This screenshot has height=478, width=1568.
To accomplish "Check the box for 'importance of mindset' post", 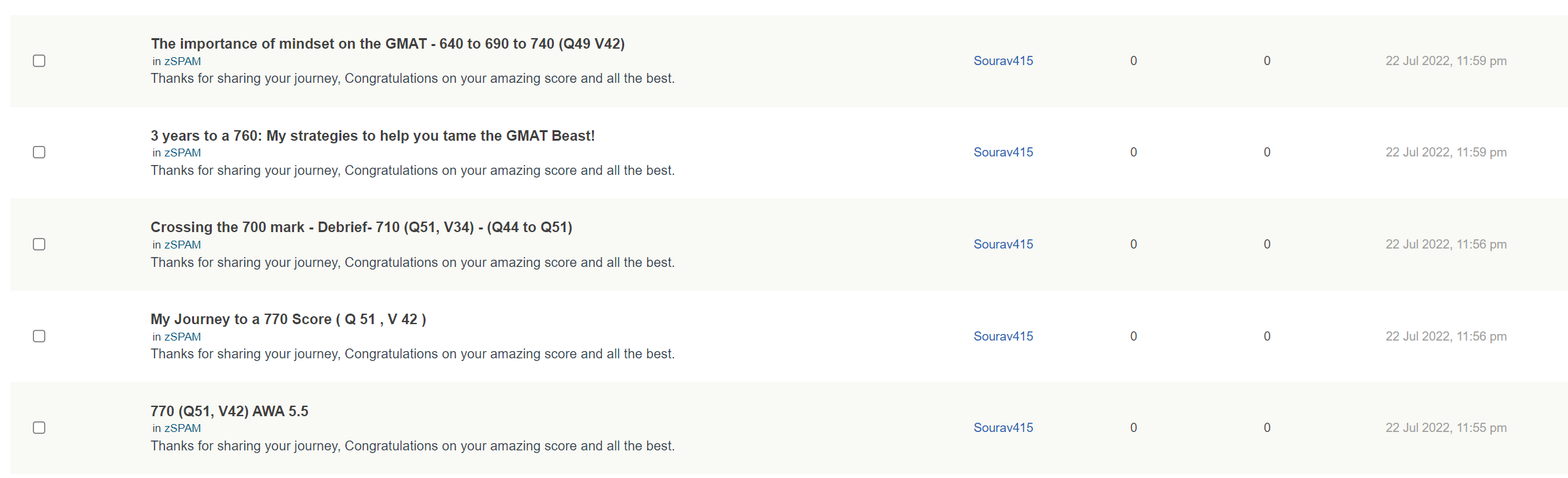I will tap(39, 61).
